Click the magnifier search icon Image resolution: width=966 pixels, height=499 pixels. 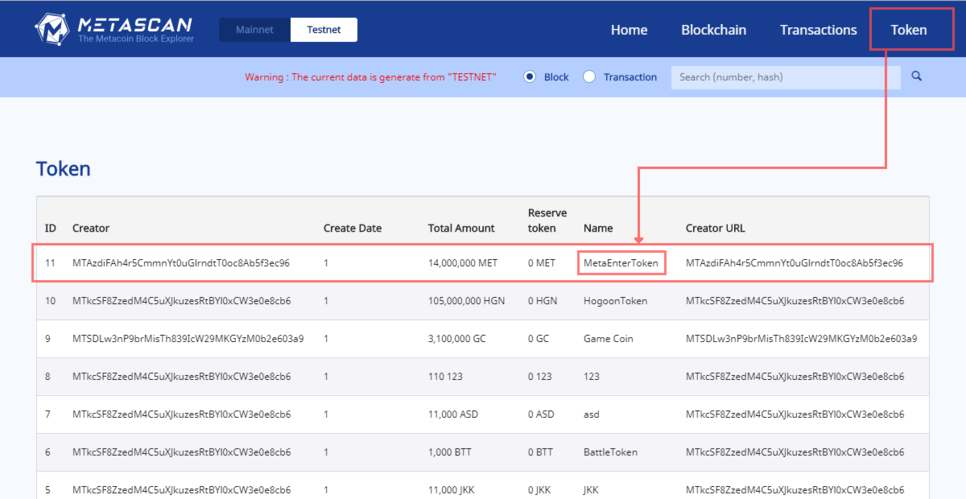click(917, 76)
